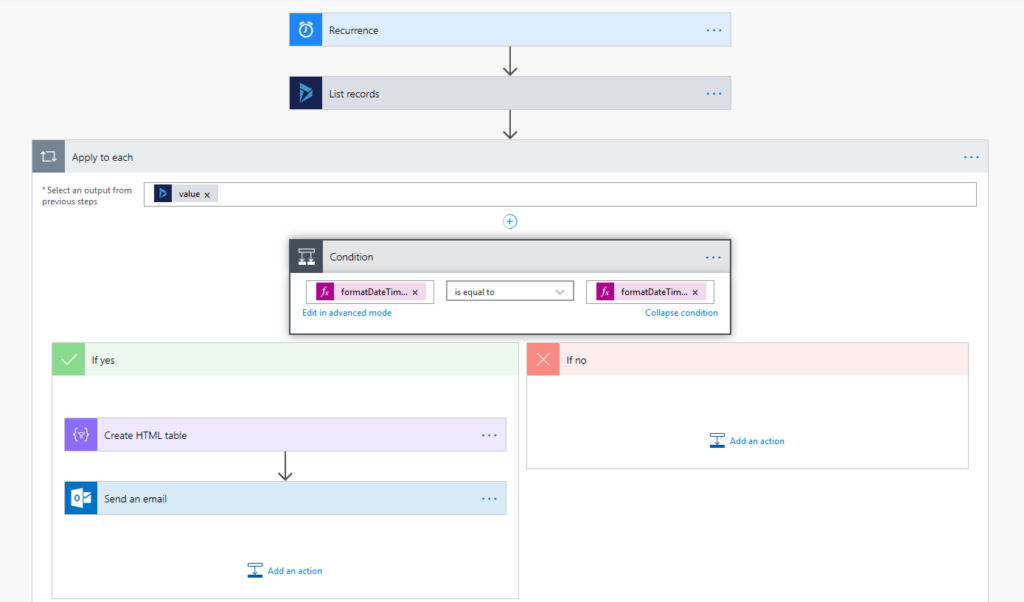
Task: Open the Condition card ellipsis menu
Action: [x=713, y=256]
